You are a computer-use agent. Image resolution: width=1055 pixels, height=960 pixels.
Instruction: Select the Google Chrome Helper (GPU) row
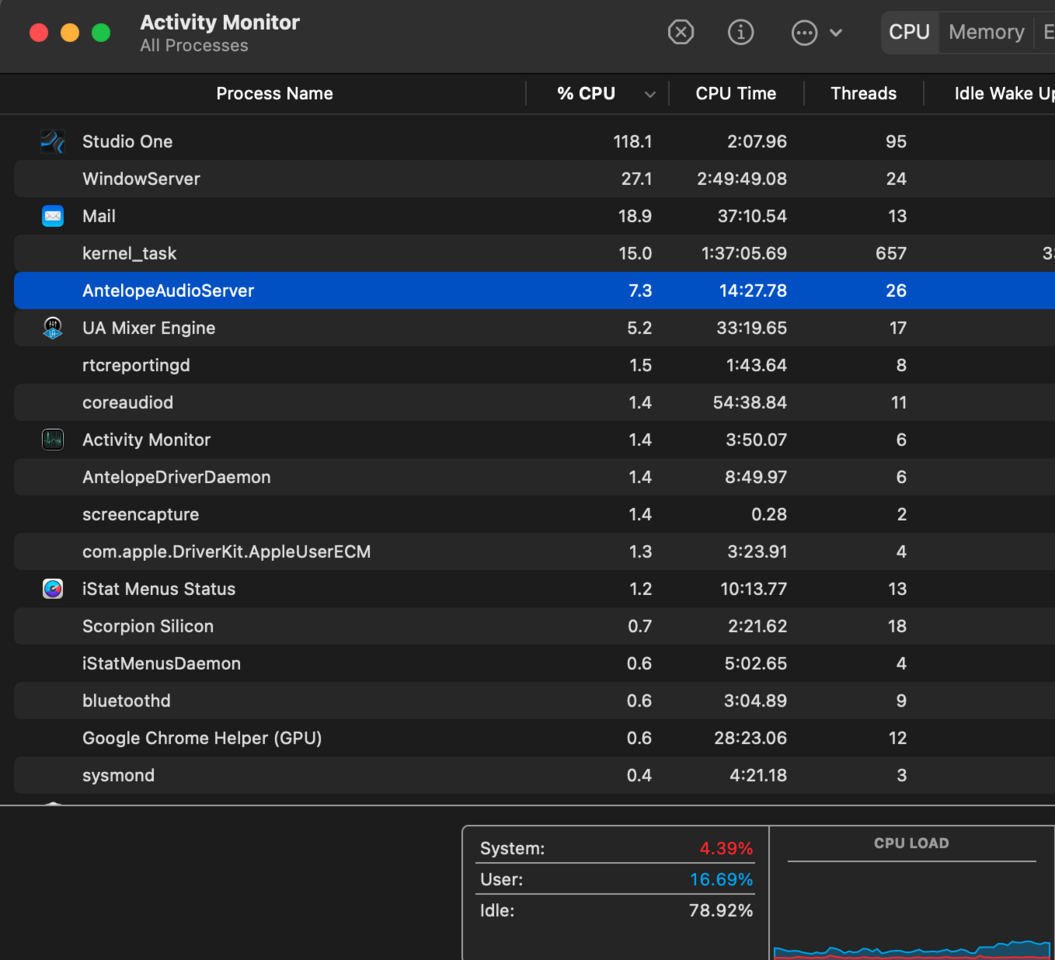(x=534, y=738)
